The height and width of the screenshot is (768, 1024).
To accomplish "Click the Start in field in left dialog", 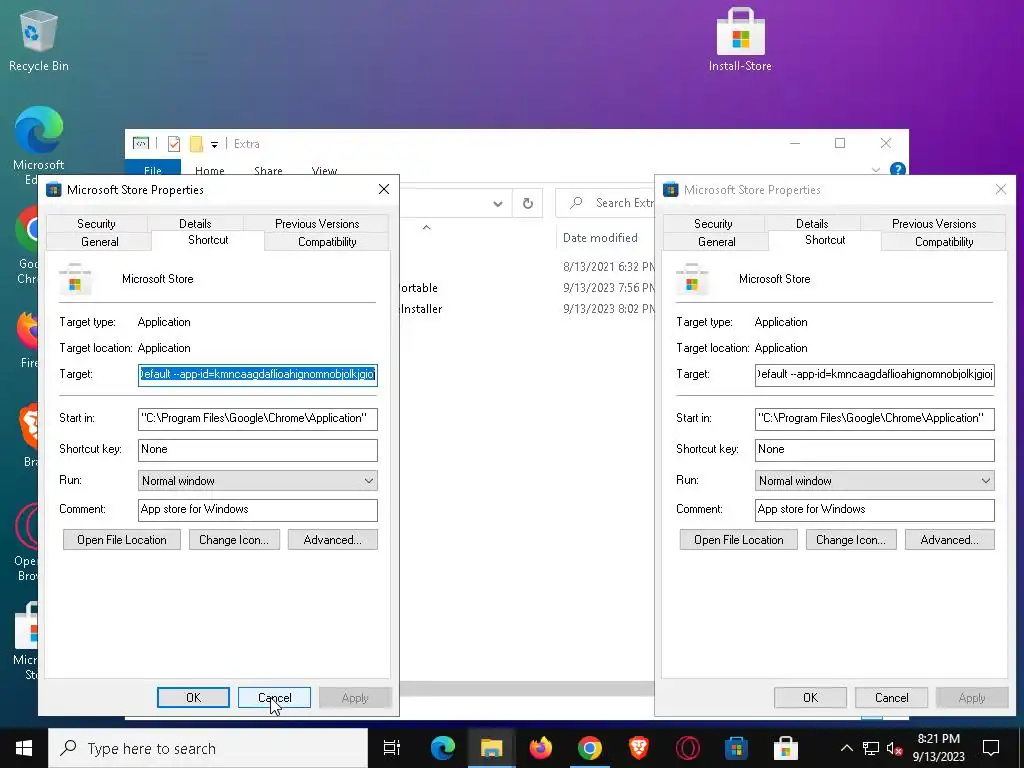I will click(x=258, y=419).
